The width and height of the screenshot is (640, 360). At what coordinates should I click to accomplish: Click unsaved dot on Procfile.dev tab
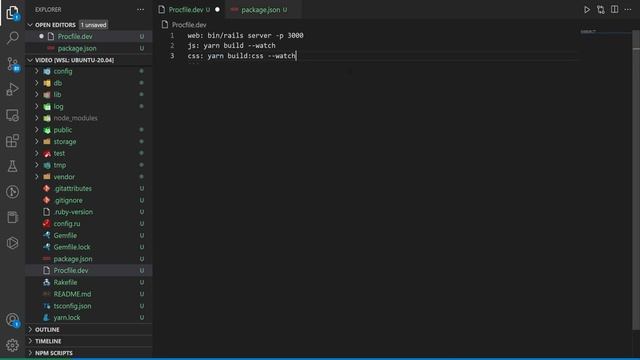click(217, 9)
